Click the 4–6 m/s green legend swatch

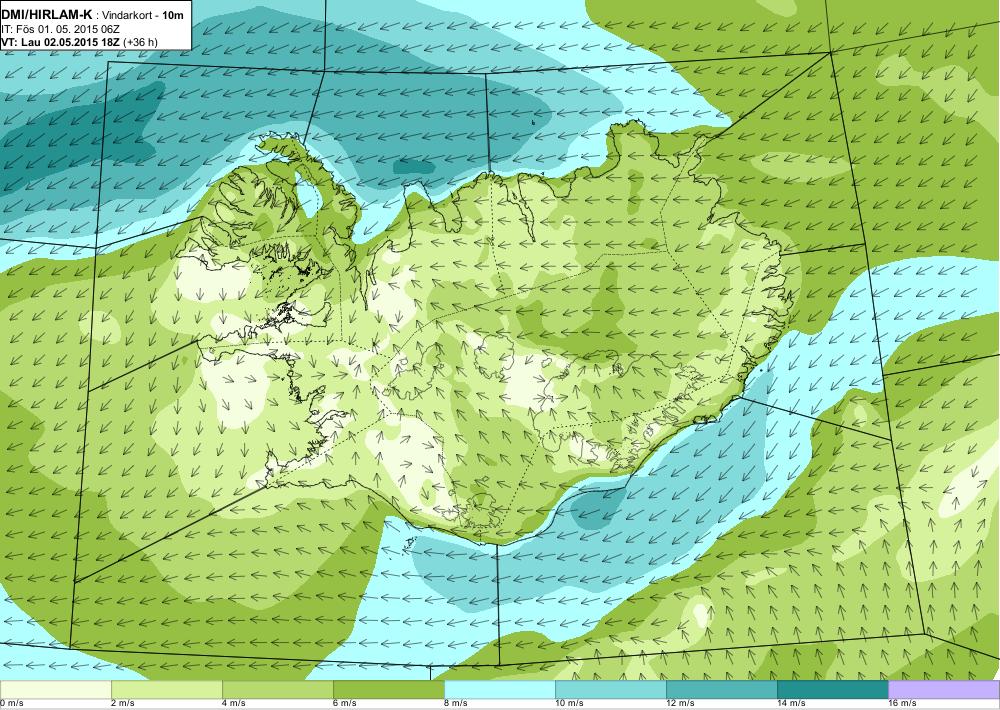277,689
